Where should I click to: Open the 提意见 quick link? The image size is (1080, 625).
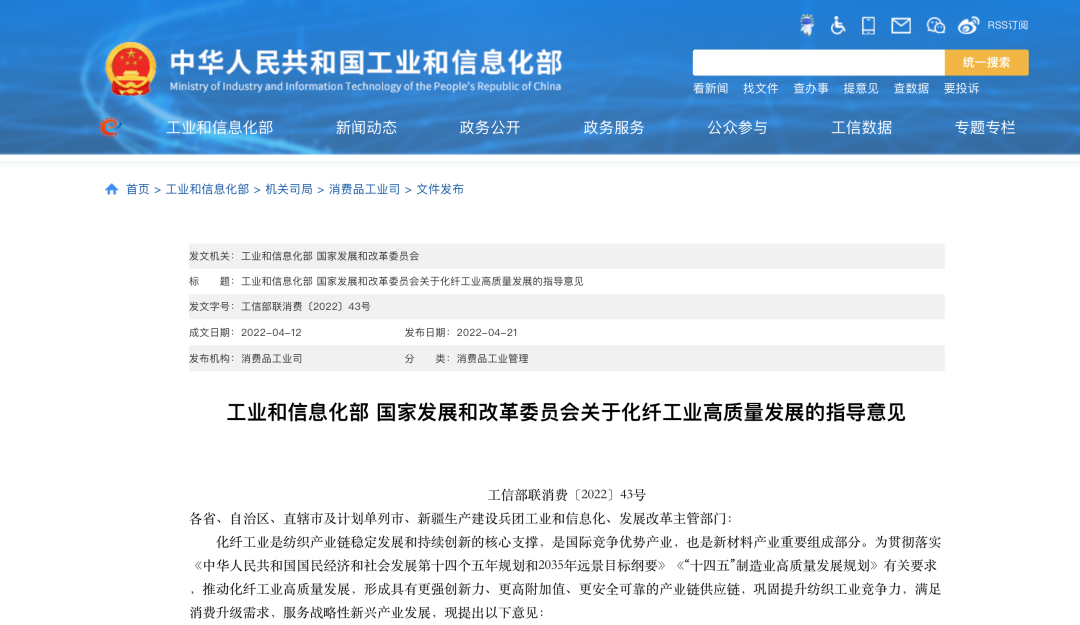861,88
